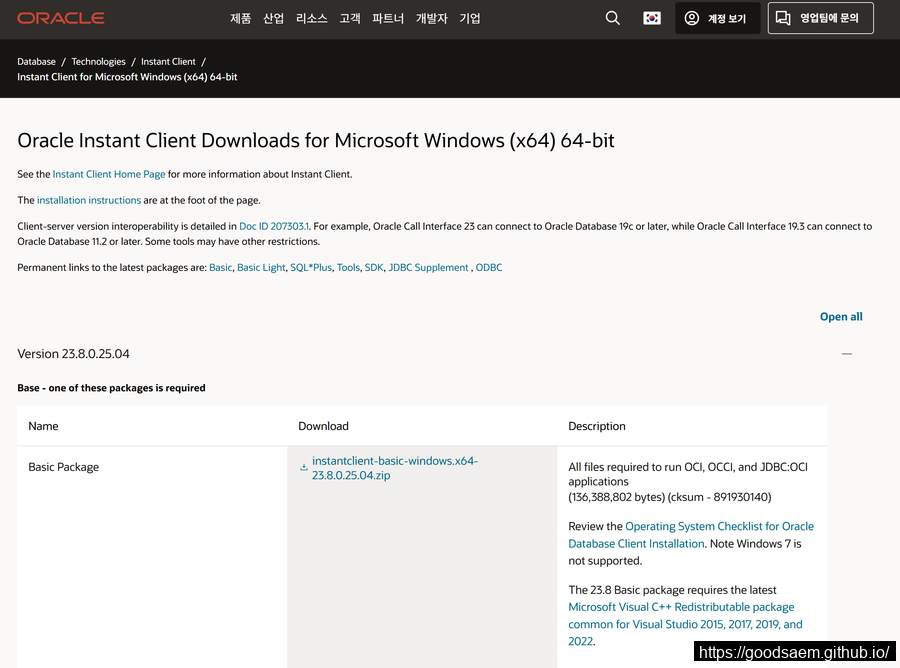Viewport: 900px width, 668px height.
Task: Click the Description column header
Action: tap(597, 426)
